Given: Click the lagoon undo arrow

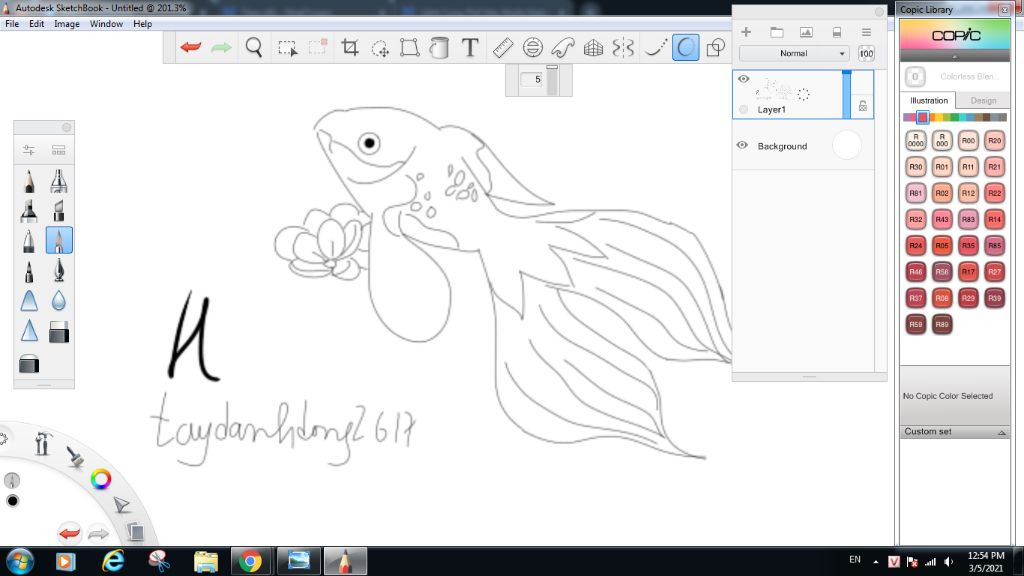Looking at the screenshot, I should 69,533.
